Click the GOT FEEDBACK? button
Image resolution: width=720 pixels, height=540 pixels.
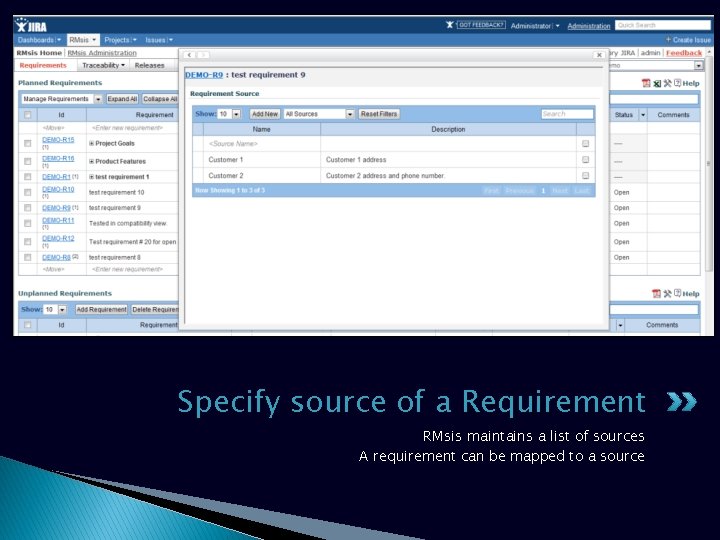click(481, 25)
